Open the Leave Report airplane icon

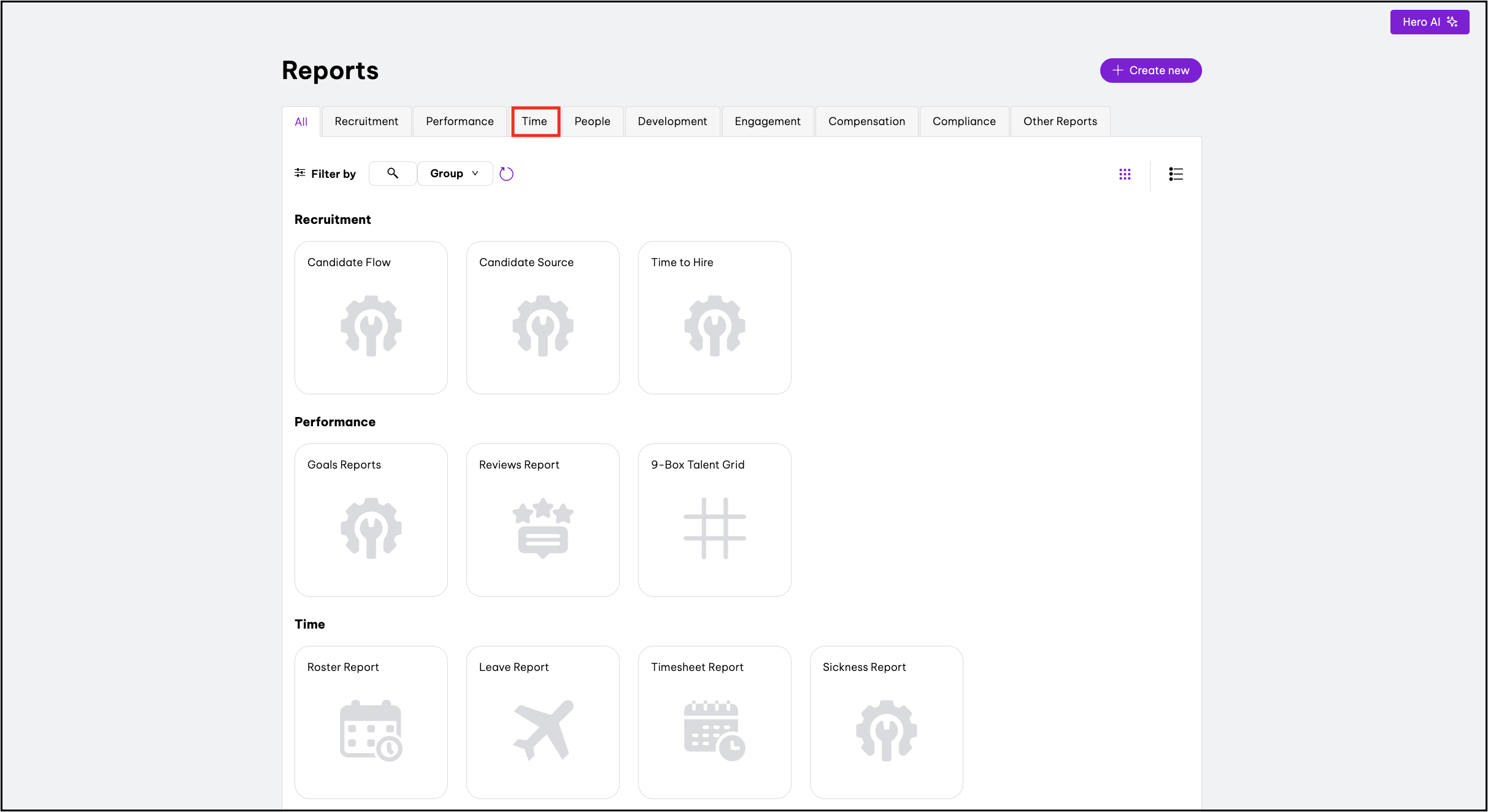tap(543, 730)
